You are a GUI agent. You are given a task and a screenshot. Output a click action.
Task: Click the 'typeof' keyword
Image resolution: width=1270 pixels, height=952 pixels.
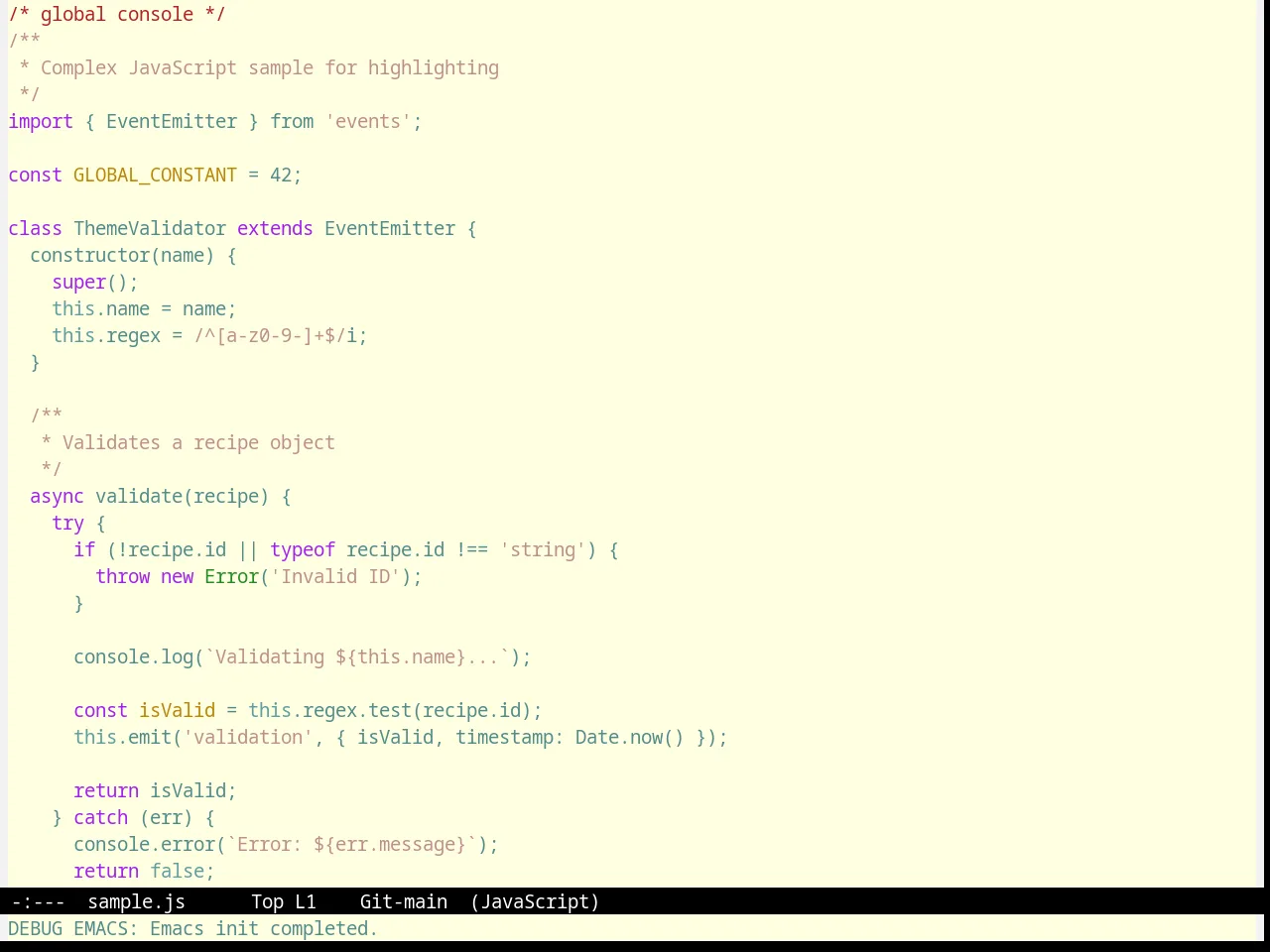[x=303, y=549]
